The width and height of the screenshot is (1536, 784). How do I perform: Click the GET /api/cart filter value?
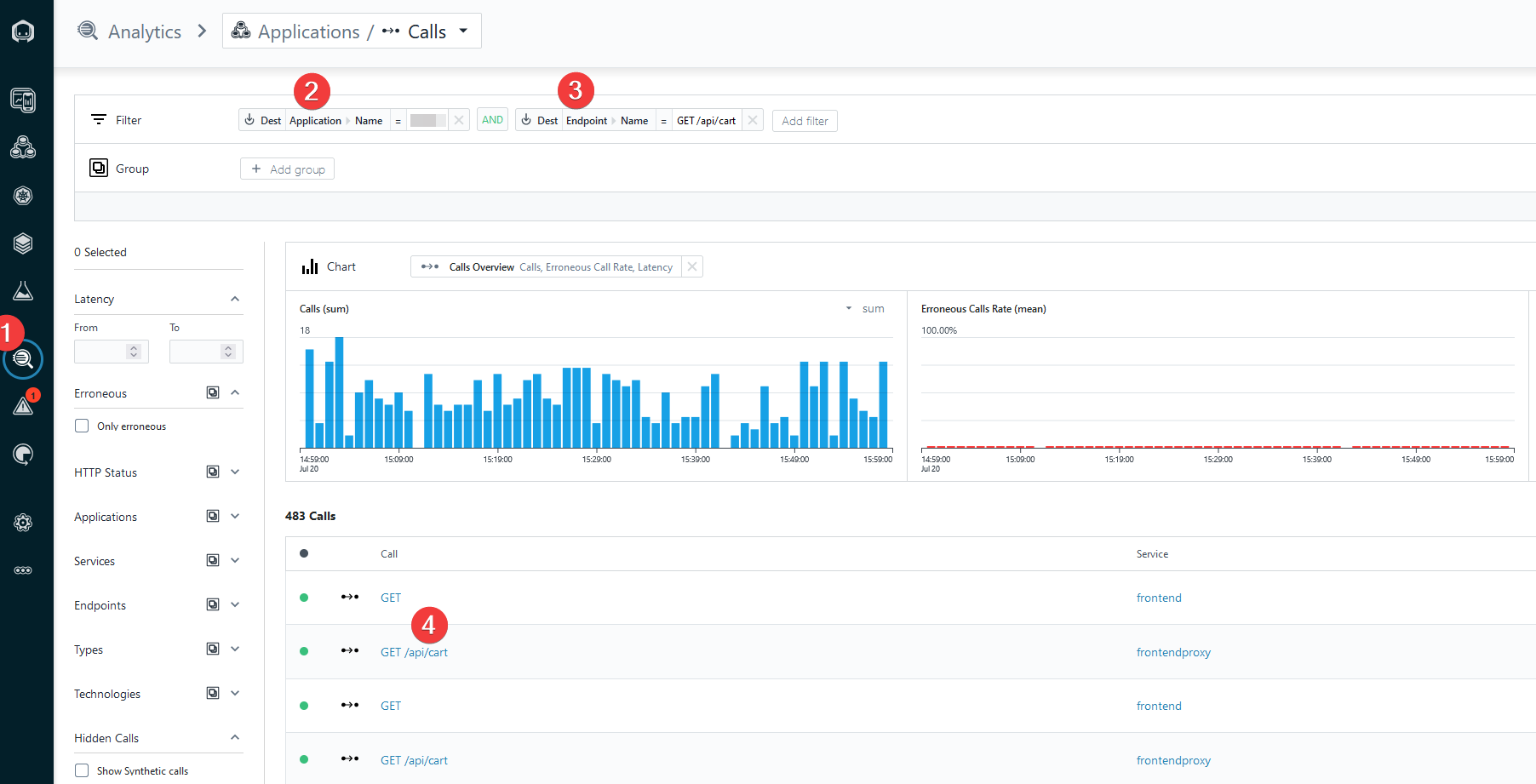tap(706, 120)
